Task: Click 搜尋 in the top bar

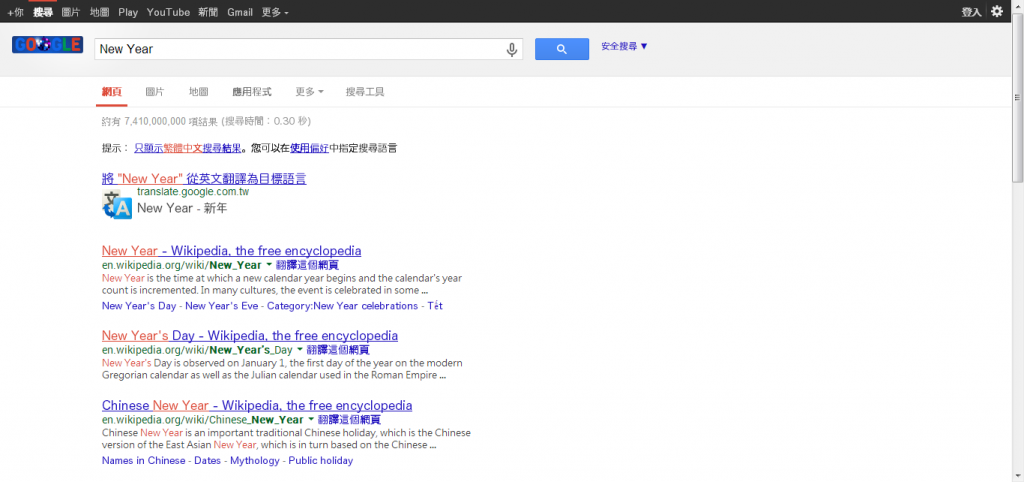Action: pos(43,12)
